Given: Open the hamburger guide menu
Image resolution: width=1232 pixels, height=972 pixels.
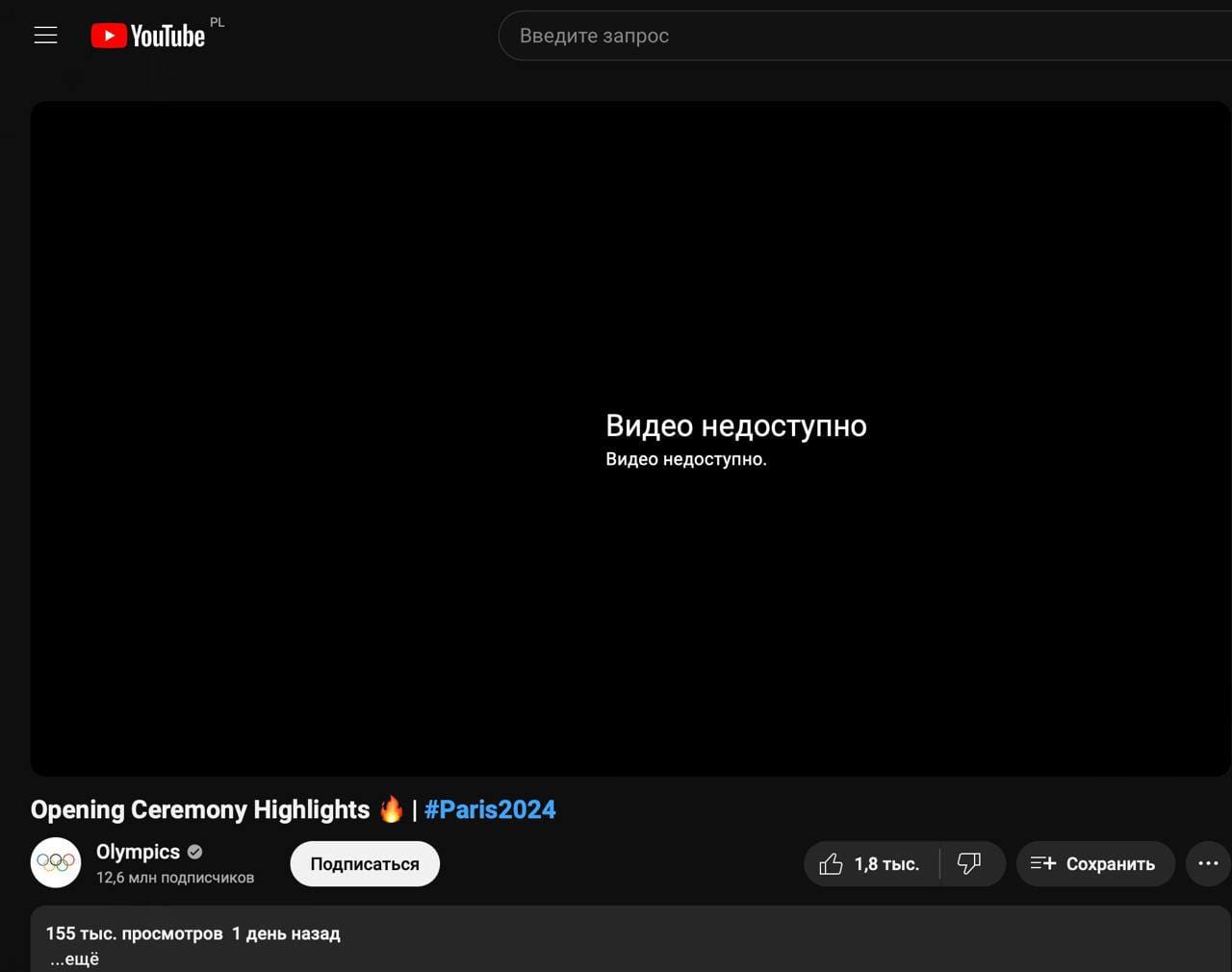Looking at the screenshot, I should click(45, 36).
